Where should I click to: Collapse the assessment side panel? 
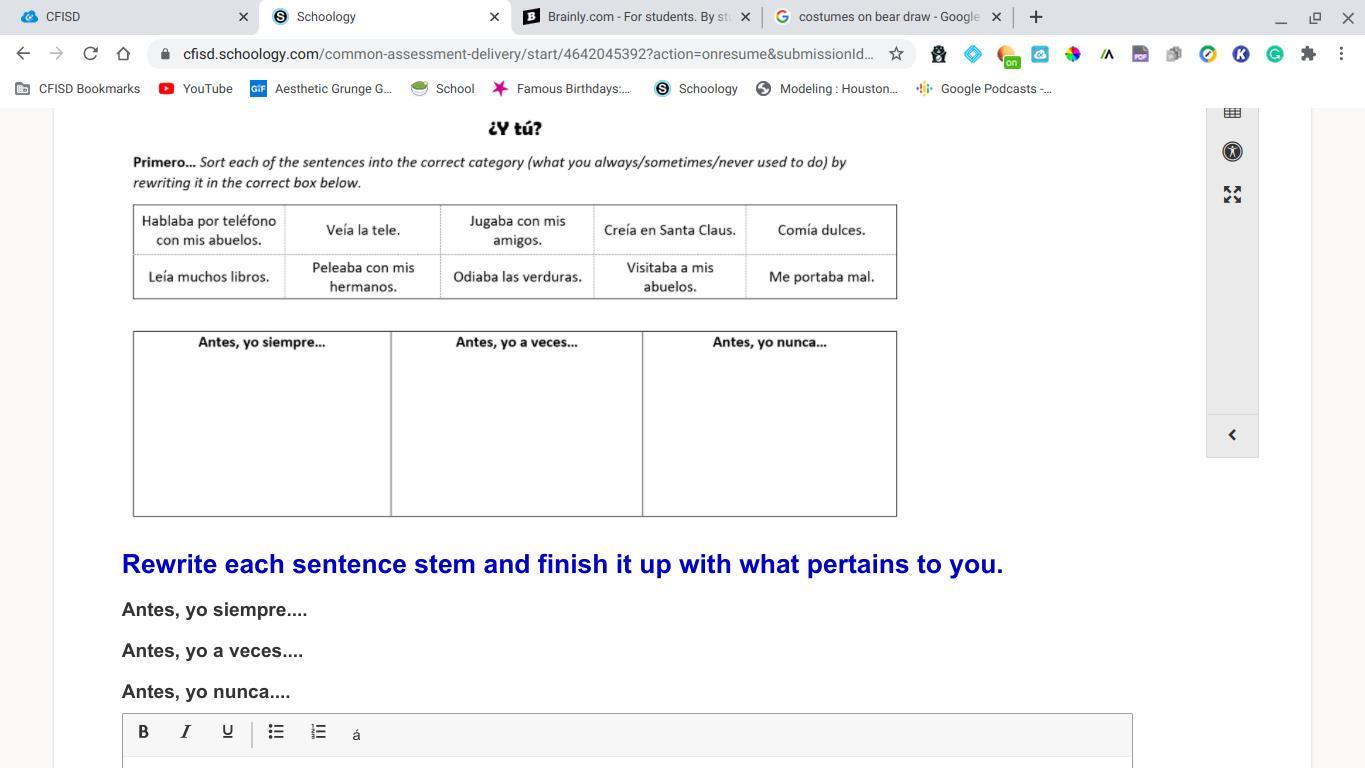tap(1232, 435)
